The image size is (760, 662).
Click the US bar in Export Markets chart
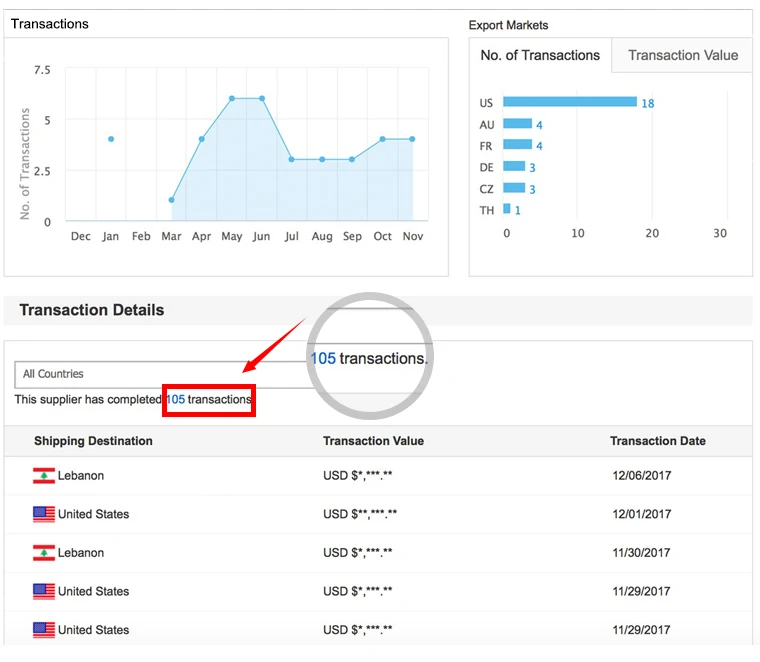point(569,102)
